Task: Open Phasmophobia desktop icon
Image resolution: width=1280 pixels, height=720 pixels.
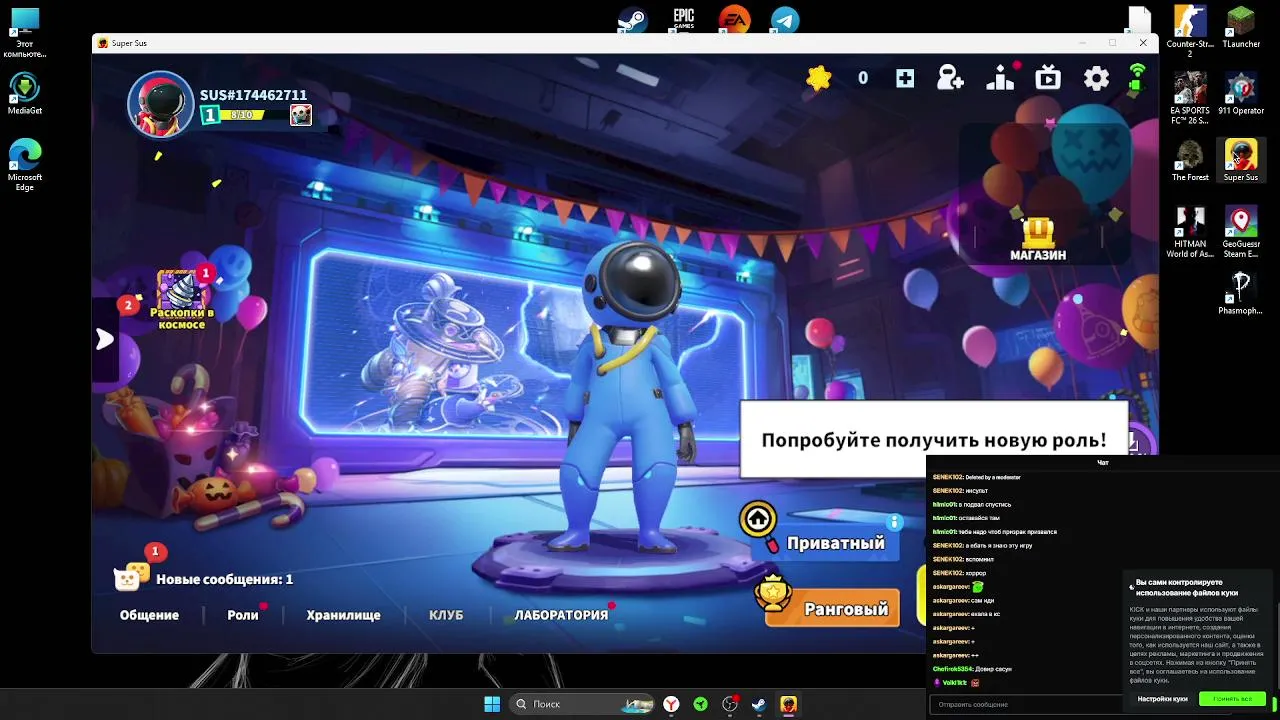Action: [x=1241, y=294]
